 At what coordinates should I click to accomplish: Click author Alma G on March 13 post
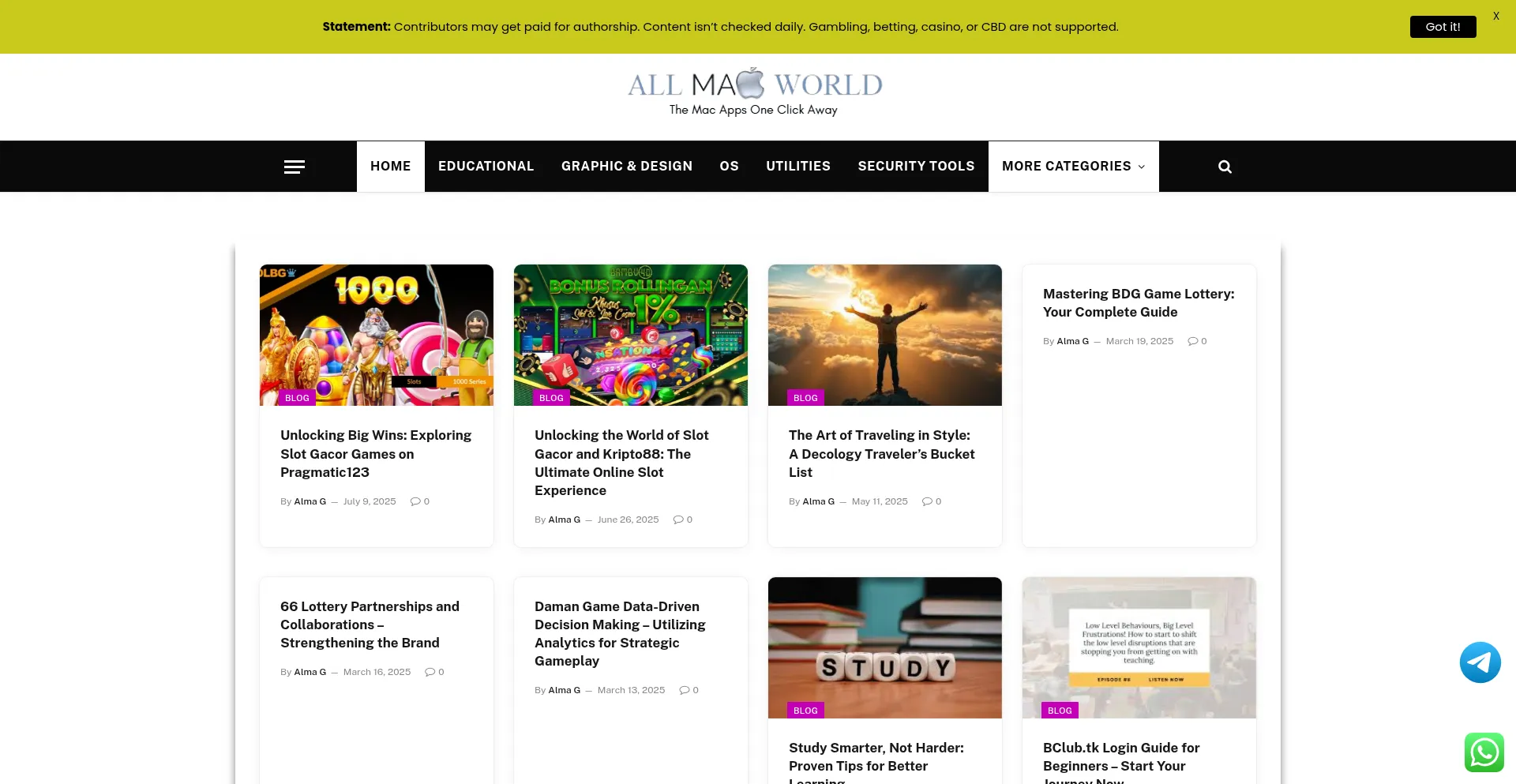click(565, 690)
